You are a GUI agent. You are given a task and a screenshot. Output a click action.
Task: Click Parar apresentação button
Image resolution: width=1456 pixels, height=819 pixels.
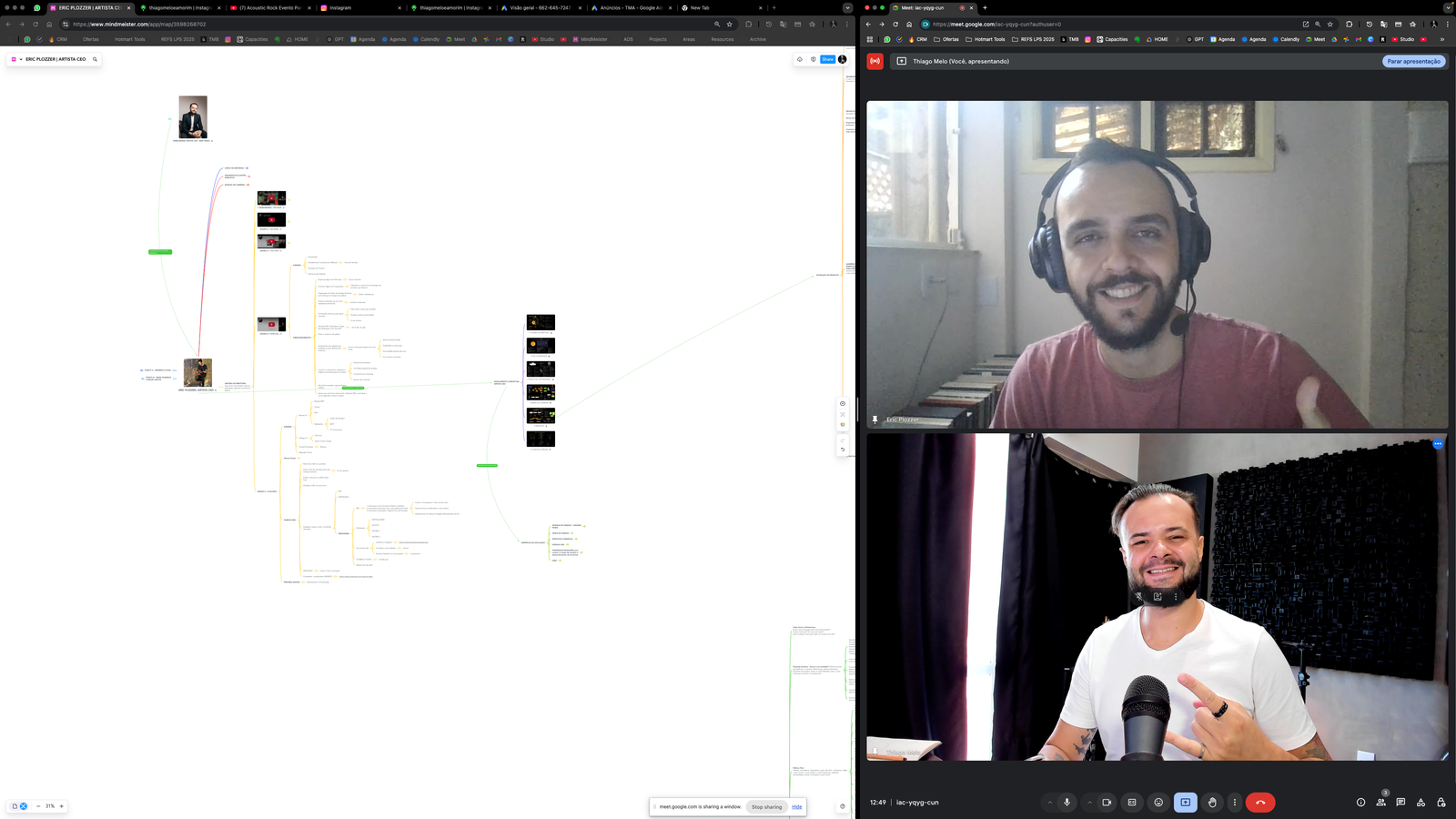pyautogui.click(x=1414, y=61)
